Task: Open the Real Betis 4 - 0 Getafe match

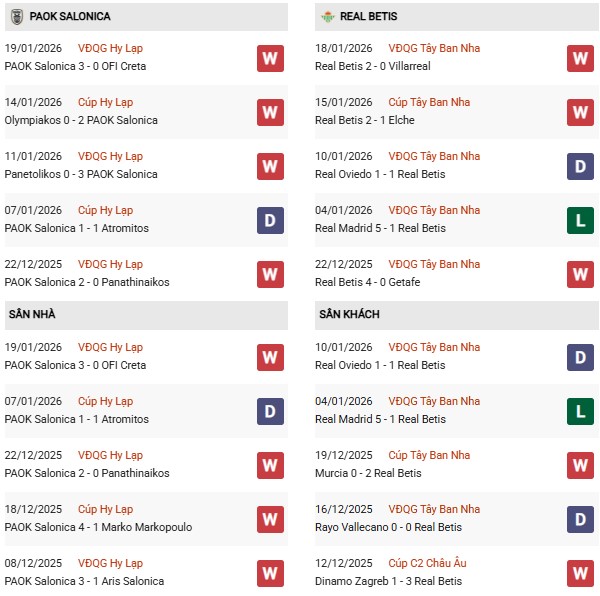Action: tap(368, 282)
